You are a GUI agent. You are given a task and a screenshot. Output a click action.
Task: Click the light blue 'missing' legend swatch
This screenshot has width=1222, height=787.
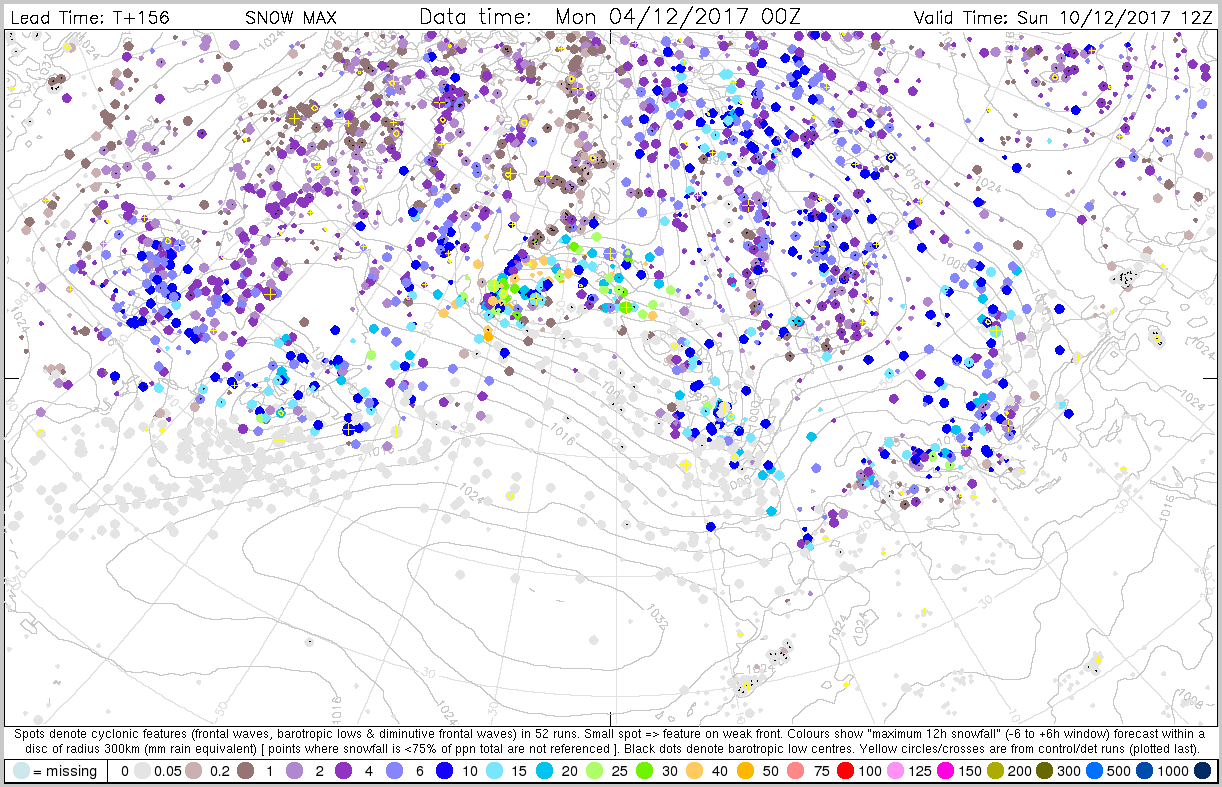(x=21, y=771)
